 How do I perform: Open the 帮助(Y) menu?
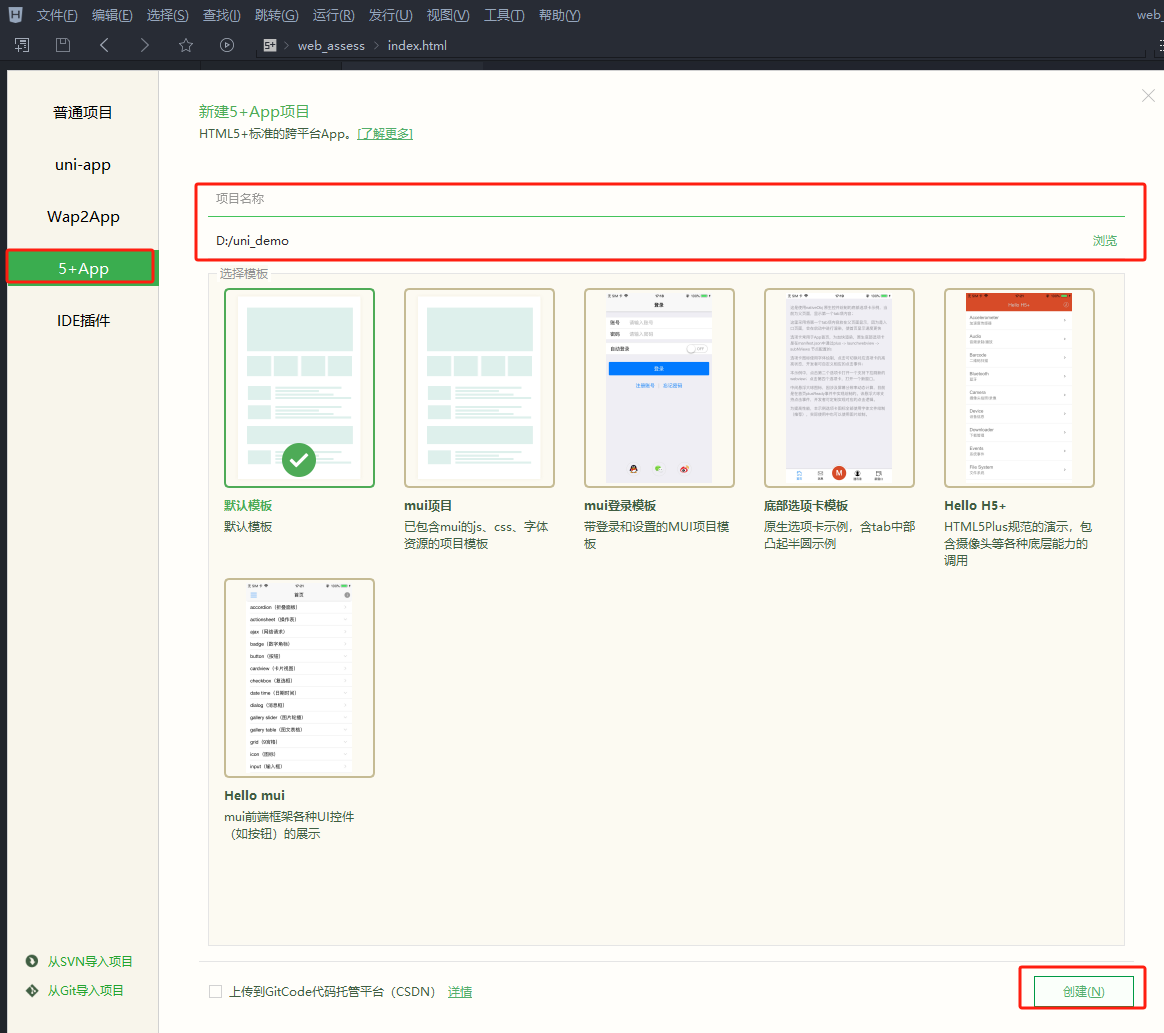click(559, 15)
